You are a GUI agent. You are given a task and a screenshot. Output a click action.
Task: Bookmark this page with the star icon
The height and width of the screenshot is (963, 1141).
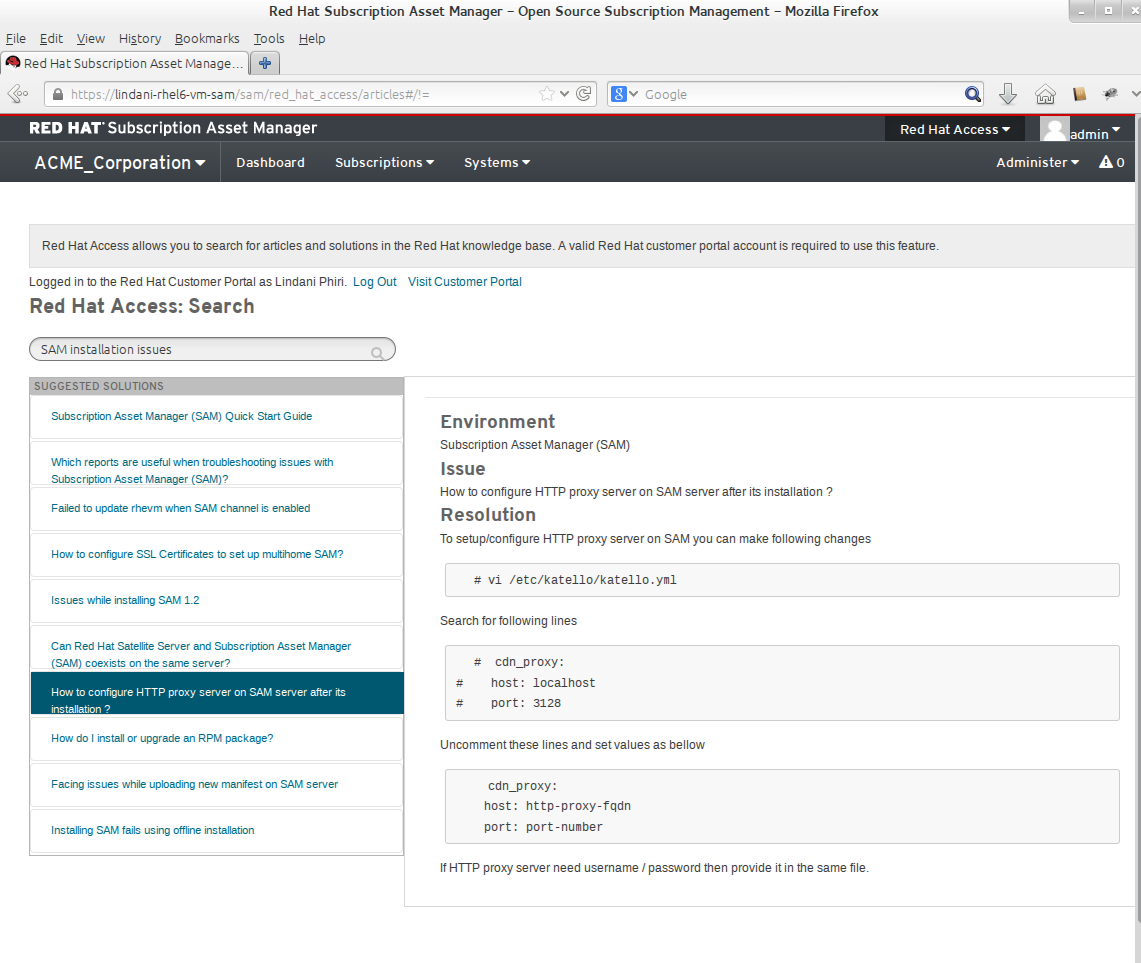[547, 94]
